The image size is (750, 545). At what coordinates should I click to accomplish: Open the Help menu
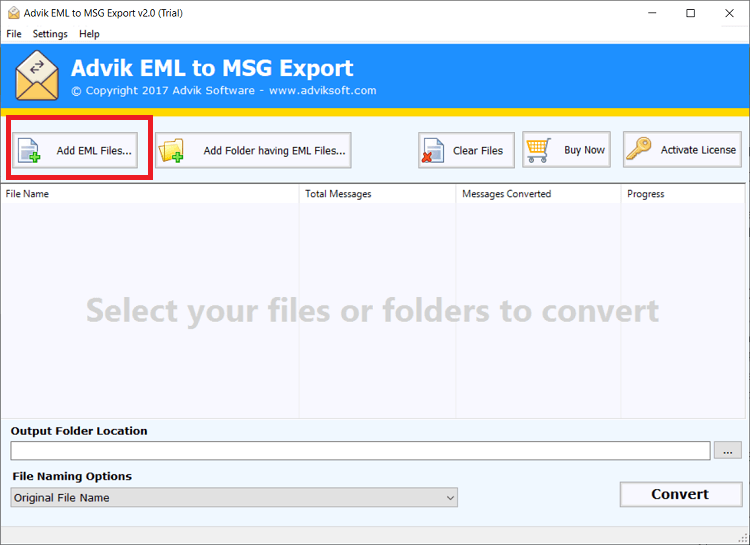pyautogui.click(x=89, y=34)
